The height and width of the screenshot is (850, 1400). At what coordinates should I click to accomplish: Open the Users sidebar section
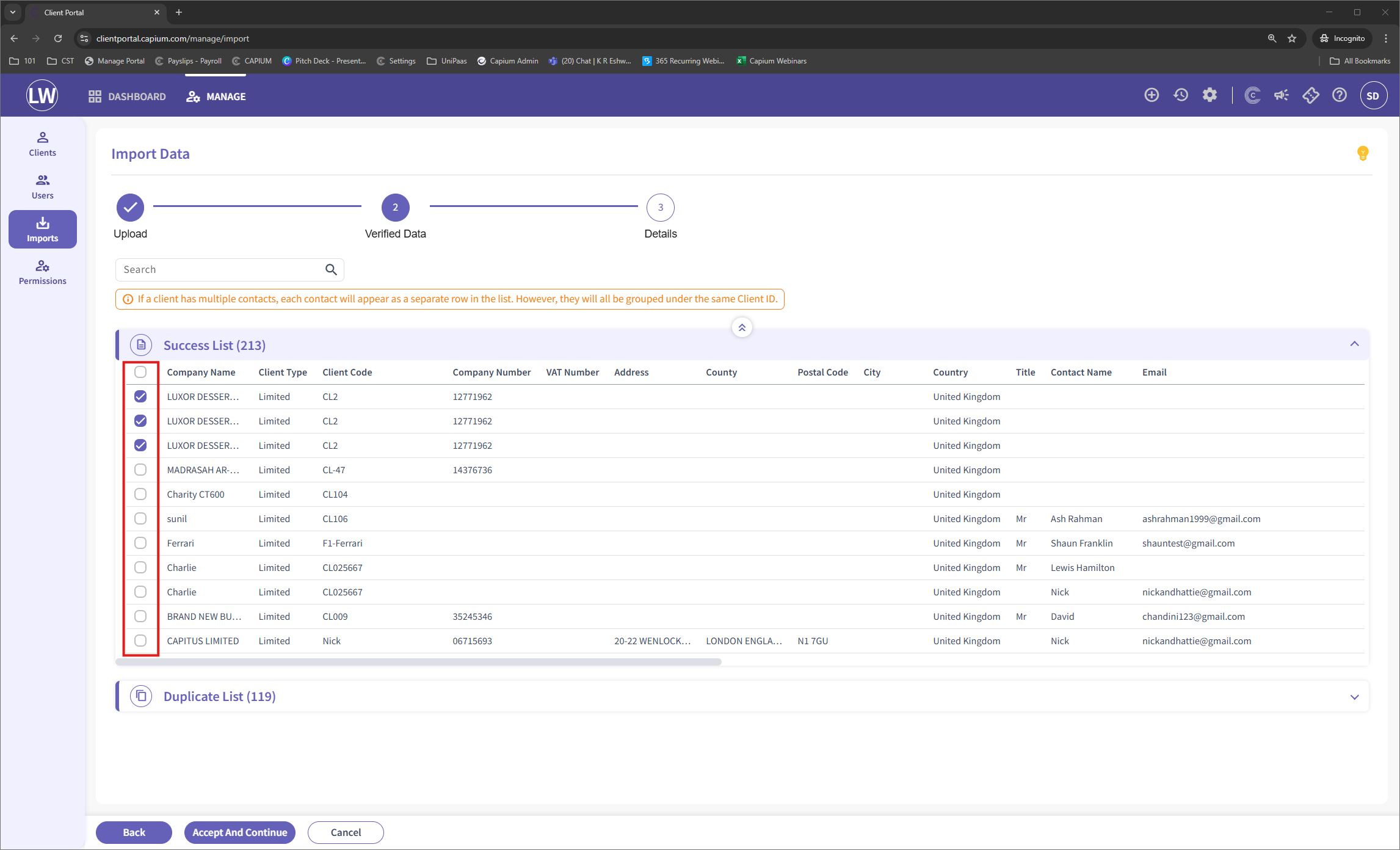tap(42, 187)
